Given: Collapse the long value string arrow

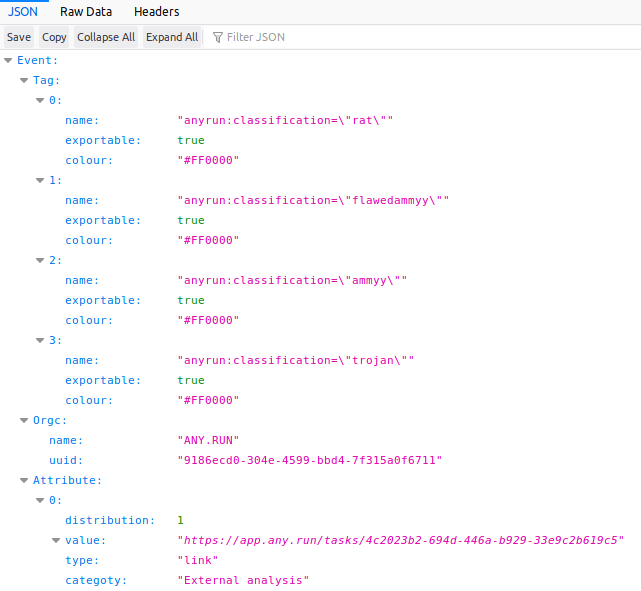Looking at the screenshot, I should (56, 540).
